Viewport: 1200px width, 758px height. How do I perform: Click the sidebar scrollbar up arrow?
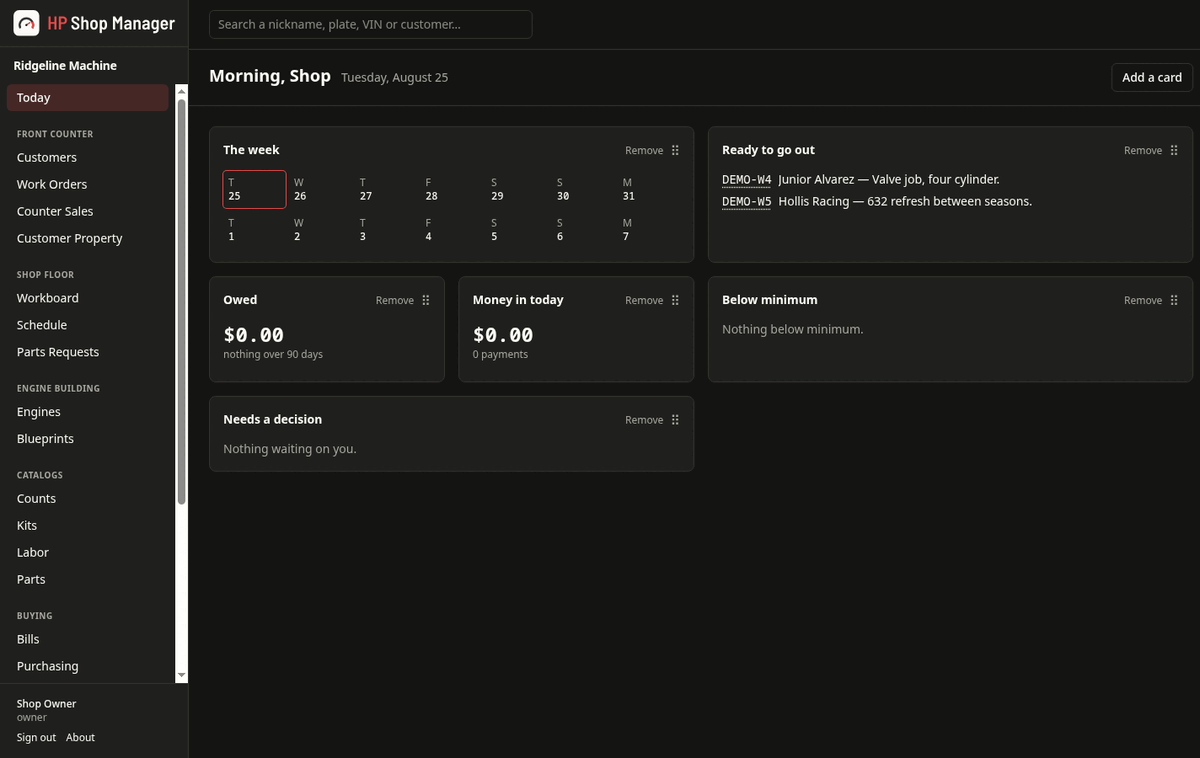(x=181, y=91)
